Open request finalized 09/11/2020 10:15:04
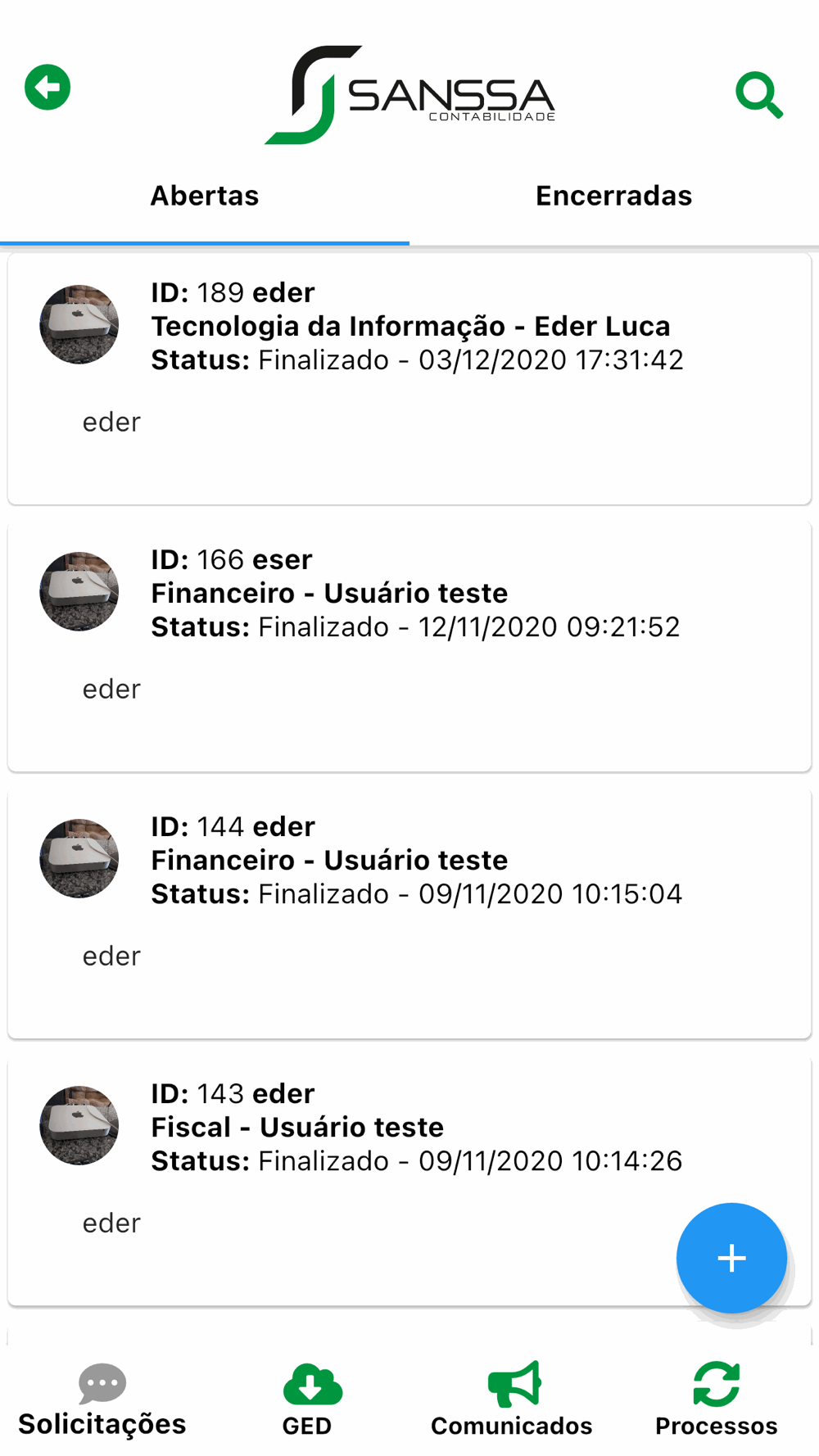 (x=416, y=894)
